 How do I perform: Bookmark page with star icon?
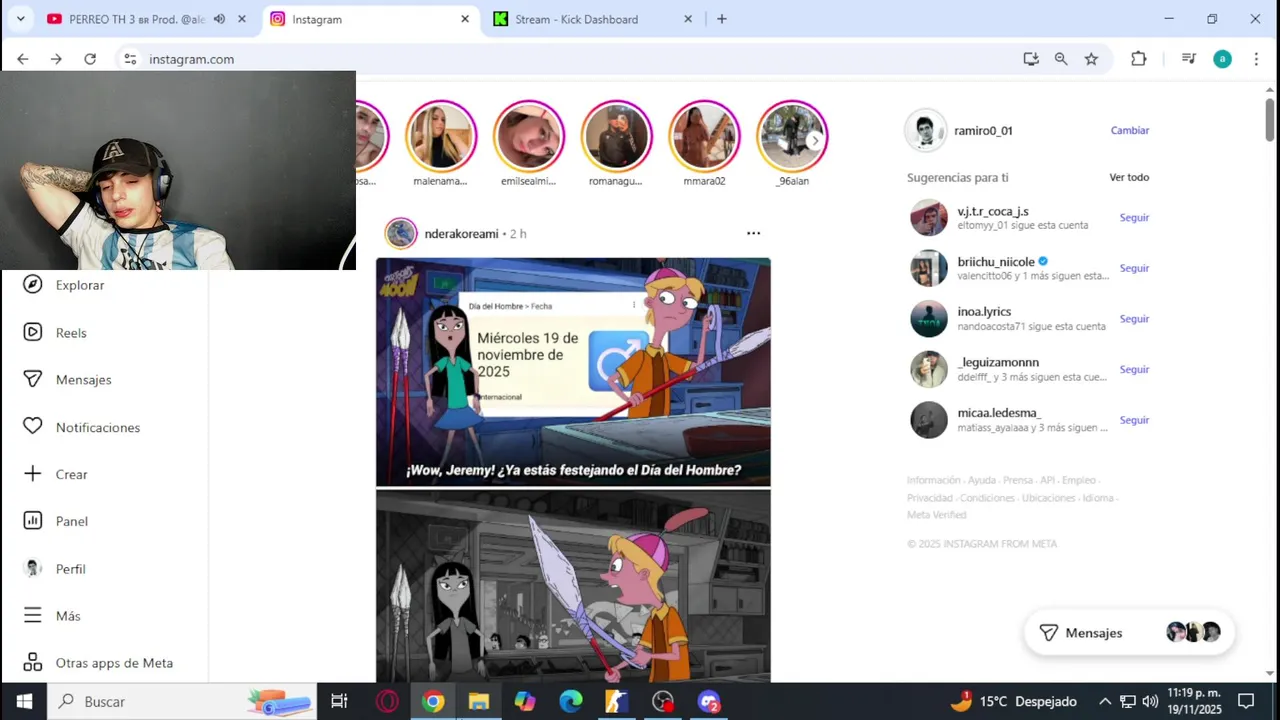click(x=1091, y=59)
